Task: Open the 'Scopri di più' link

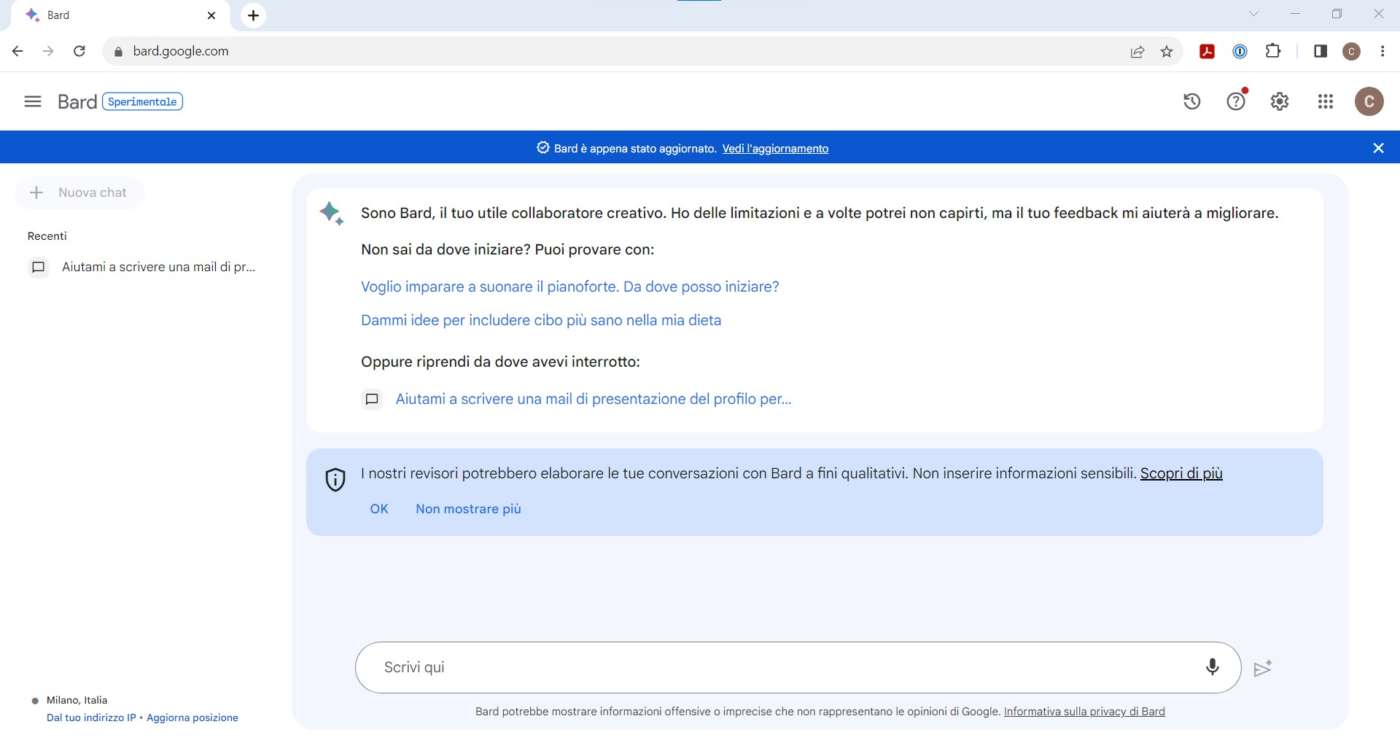Action: (x=1181, y=474)
